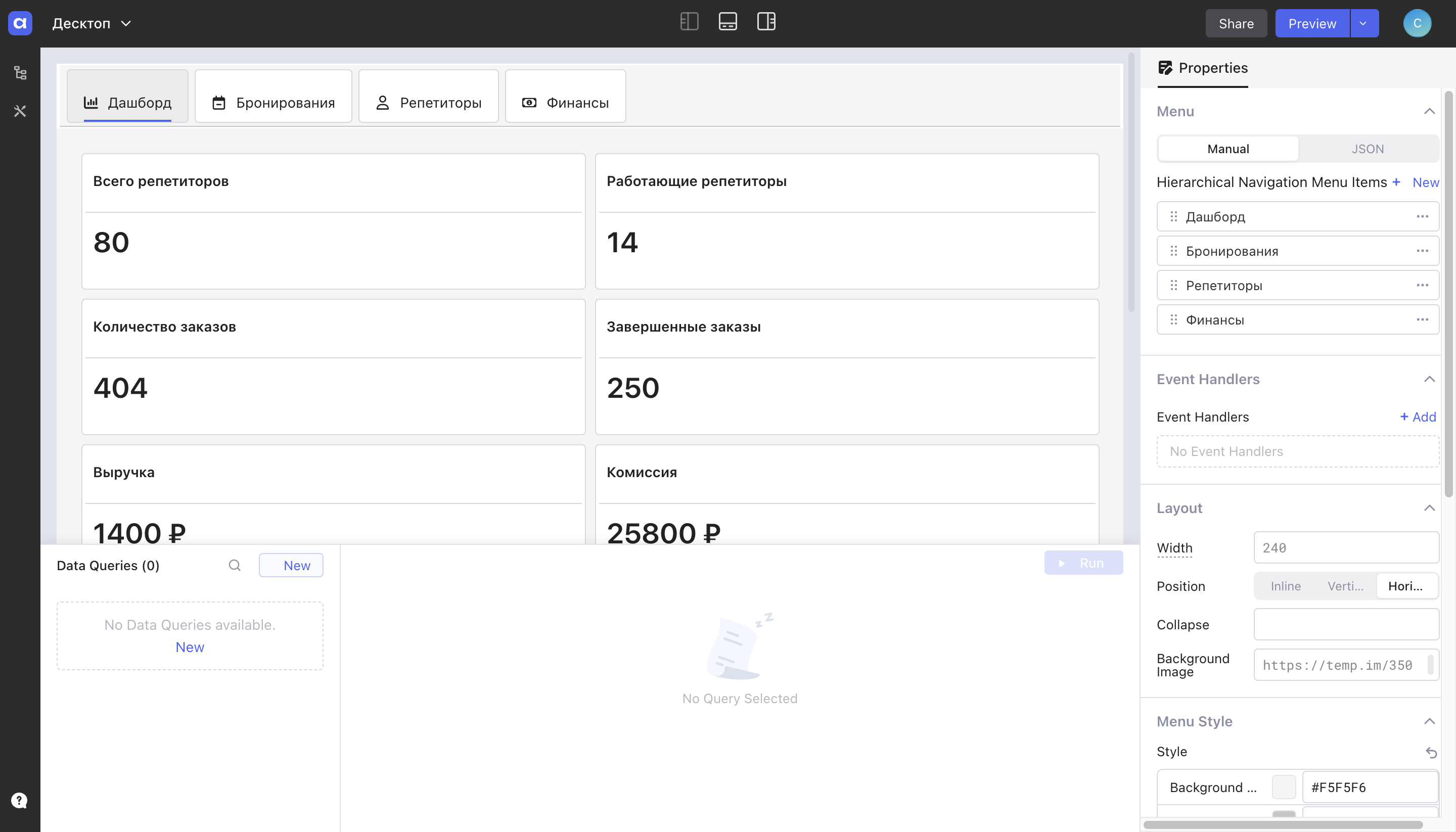Set position to Vertical
The image size is (1456, 832).
click(x=1345, y=586)
